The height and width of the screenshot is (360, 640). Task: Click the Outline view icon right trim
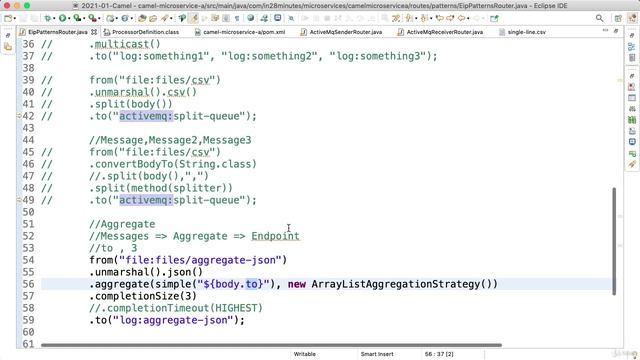632,47
